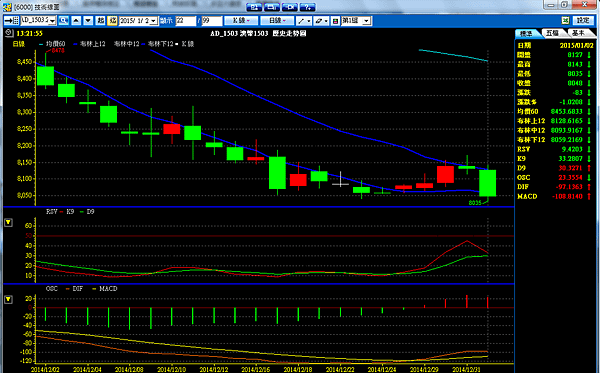Click the OSC legend label in chart

click(52, 288)
